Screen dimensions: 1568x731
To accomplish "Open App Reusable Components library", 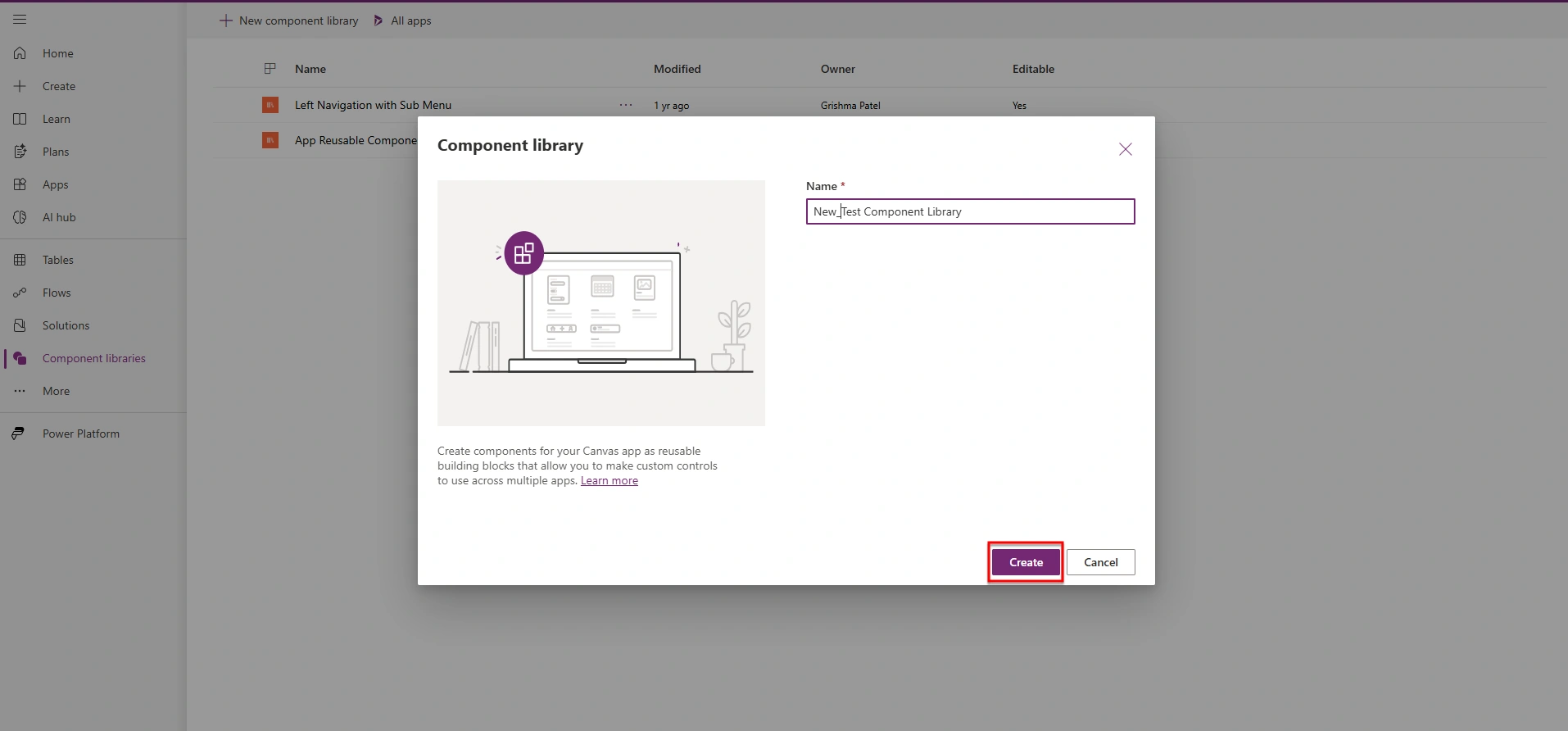I will point(356,140).
